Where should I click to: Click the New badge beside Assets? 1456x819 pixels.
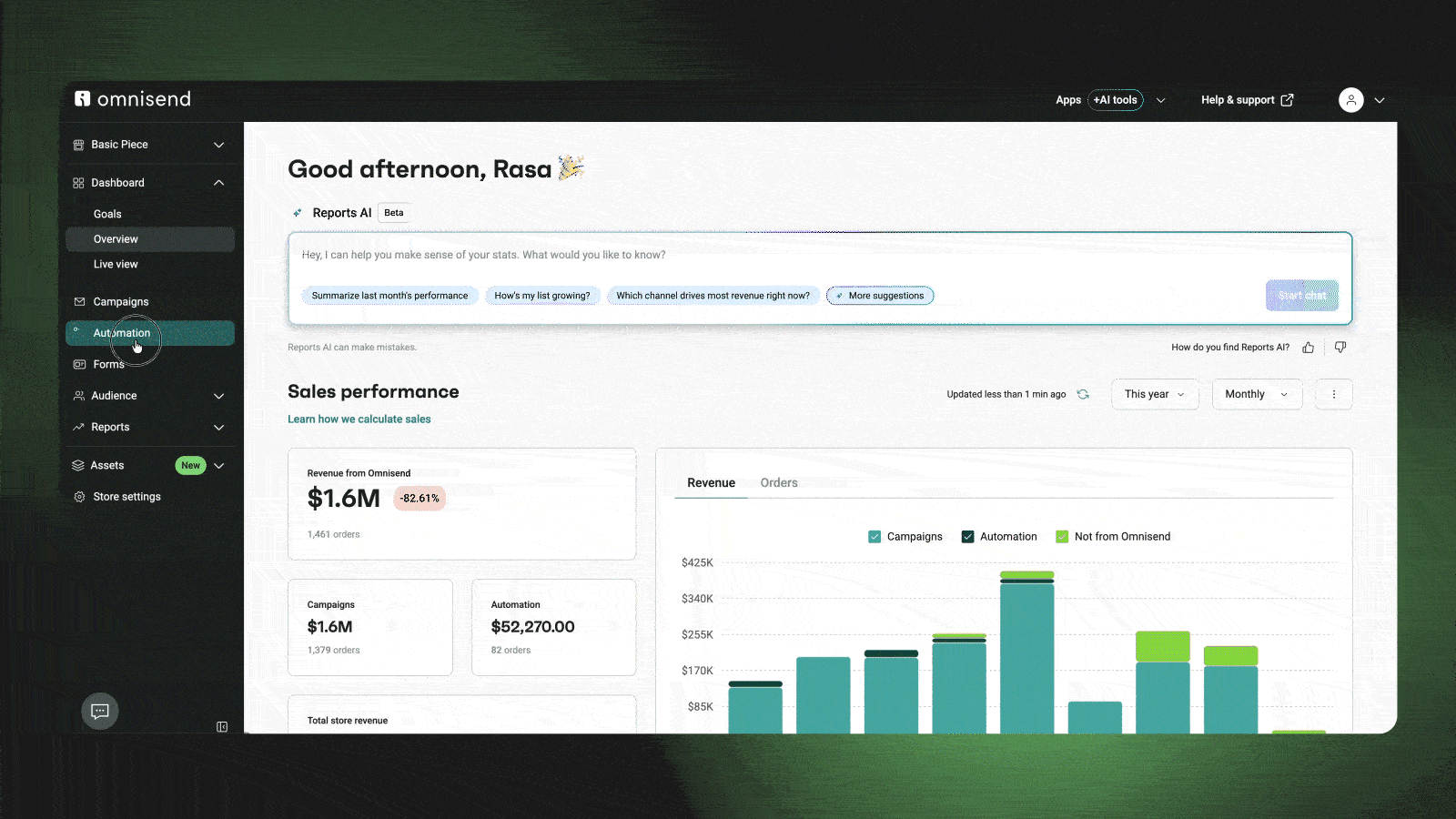[190, 466]
